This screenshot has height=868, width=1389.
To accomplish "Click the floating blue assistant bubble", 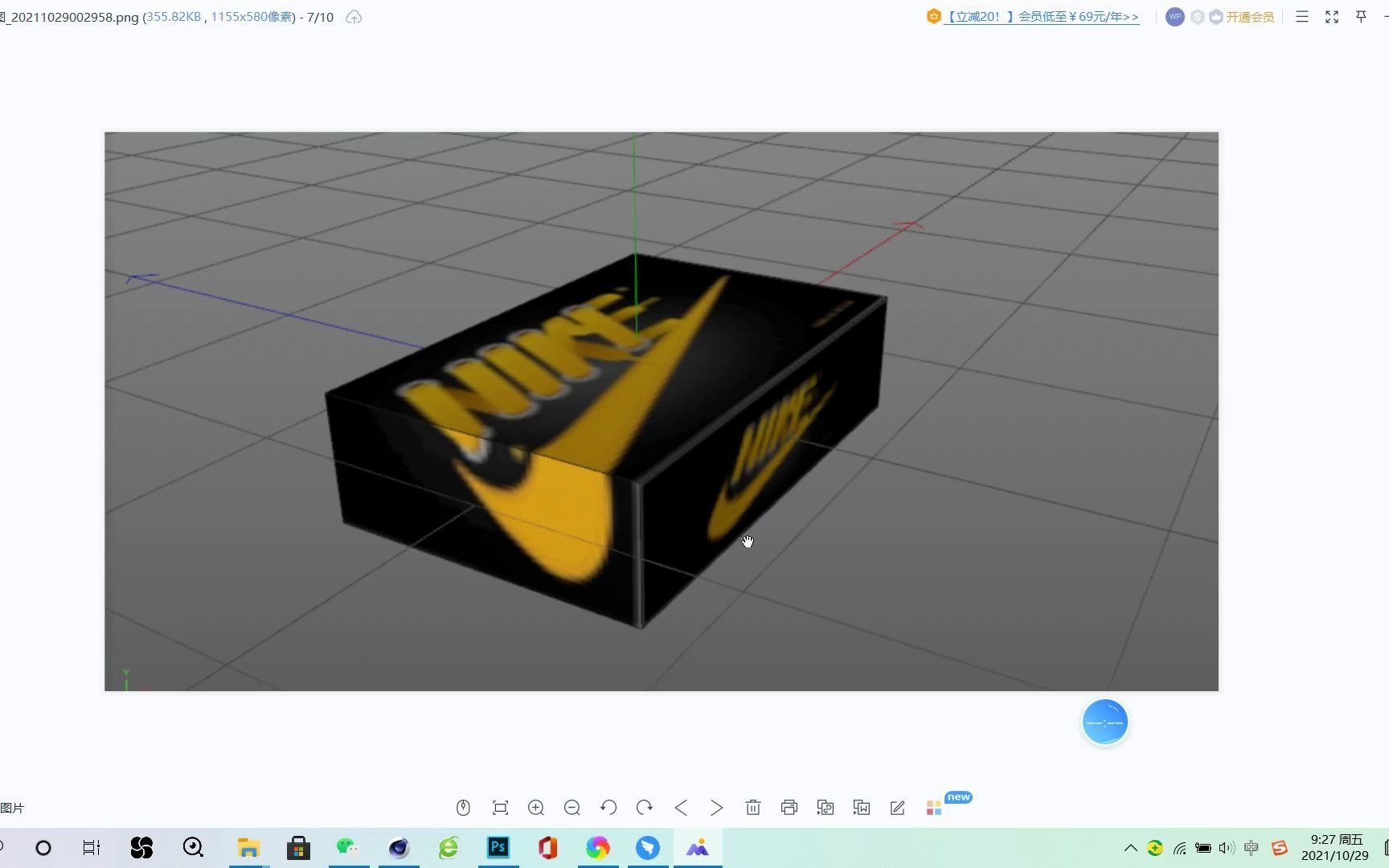I will click(x=1104, y=721).
